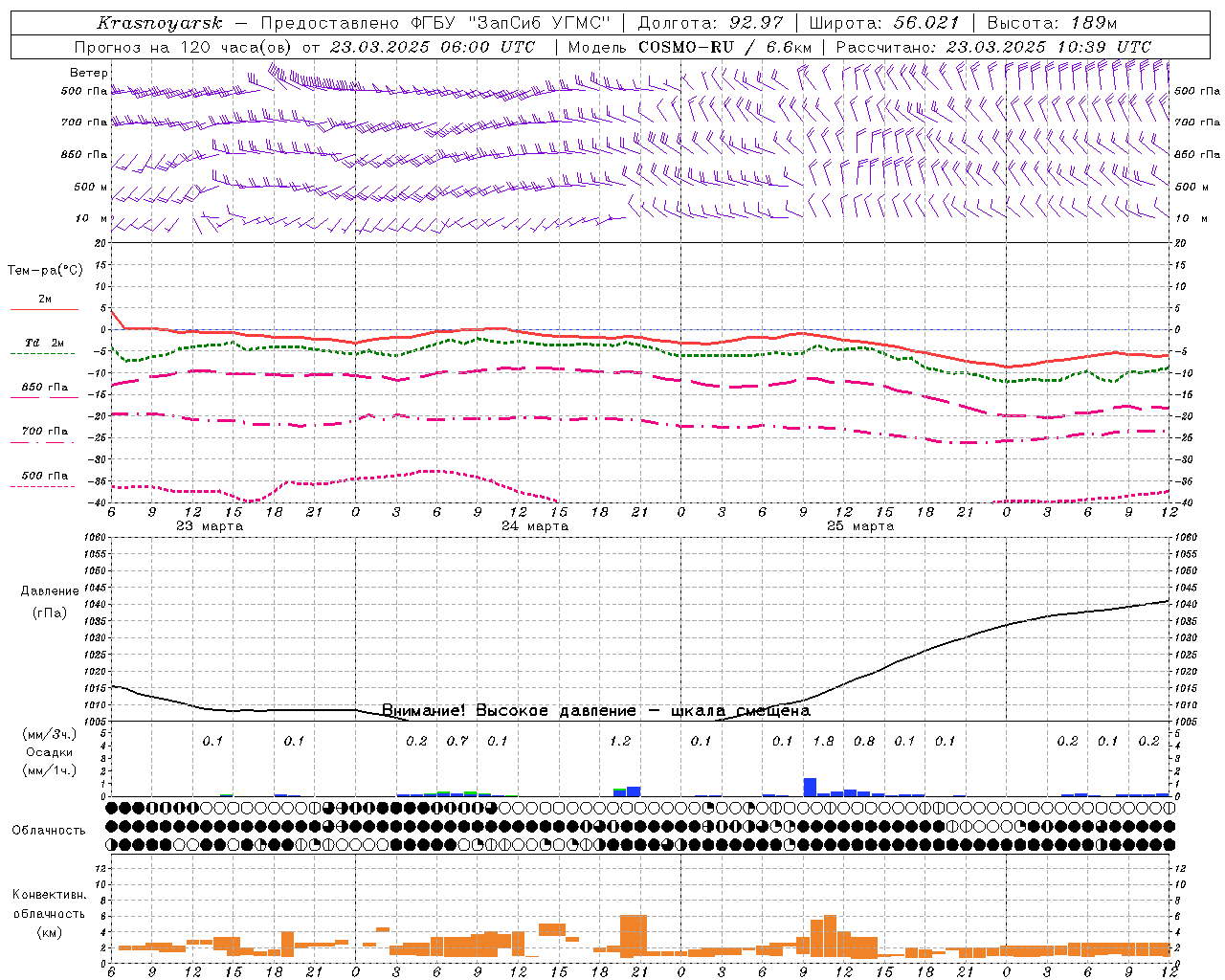Image resolution: width=1225 pixels, height=980 pixels.
Task: Click the '500 гПа' temperature legend entry
Action: (45, 476)
